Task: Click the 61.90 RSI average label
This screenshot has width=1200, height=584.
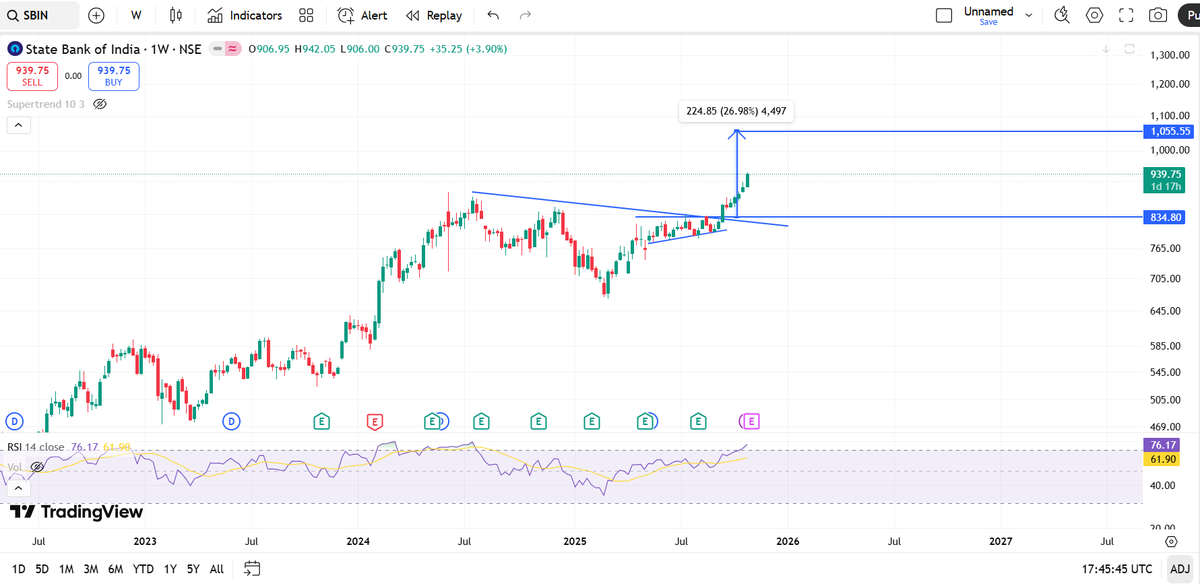Action: (1161, 458)
